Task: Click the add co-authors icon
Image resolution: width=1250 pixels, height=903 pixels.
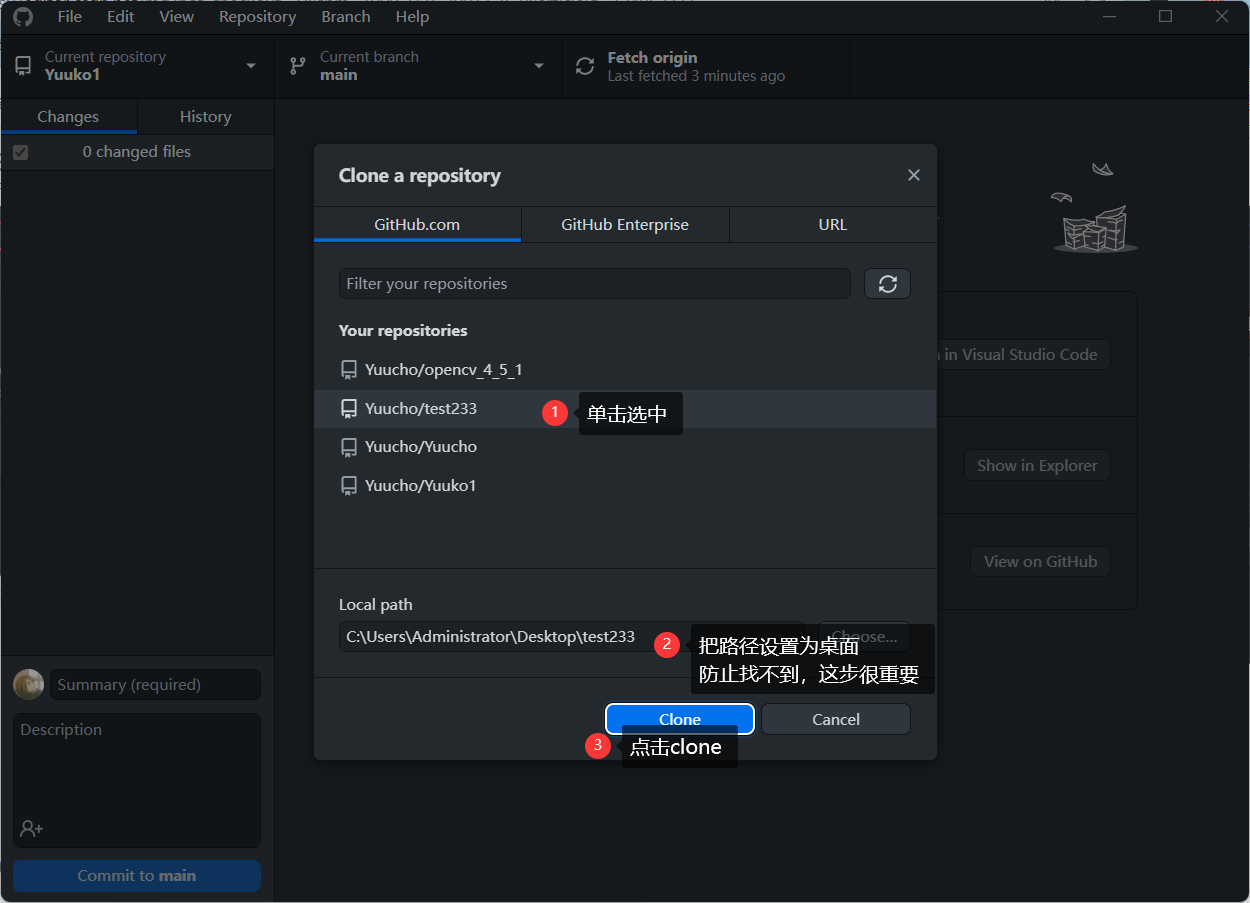Action: click(31, 829)
